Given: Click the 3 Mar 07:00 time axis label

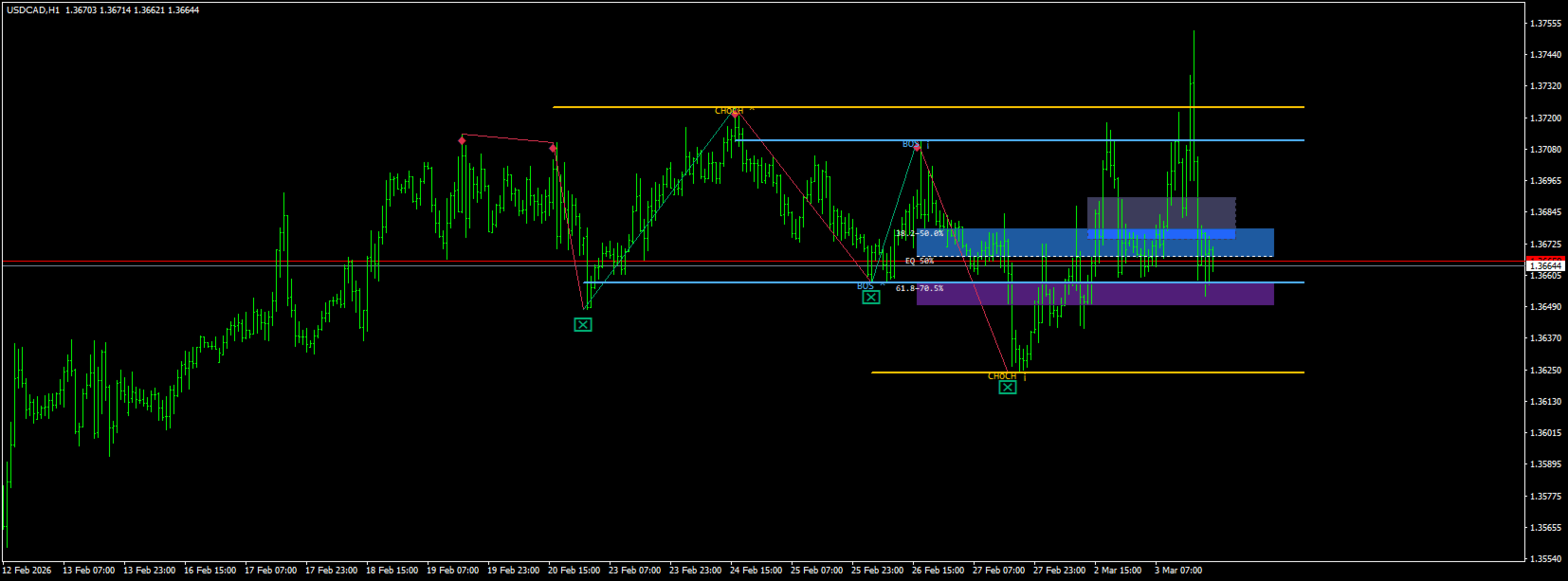Looking at the screenshot, I should 1178,571.
